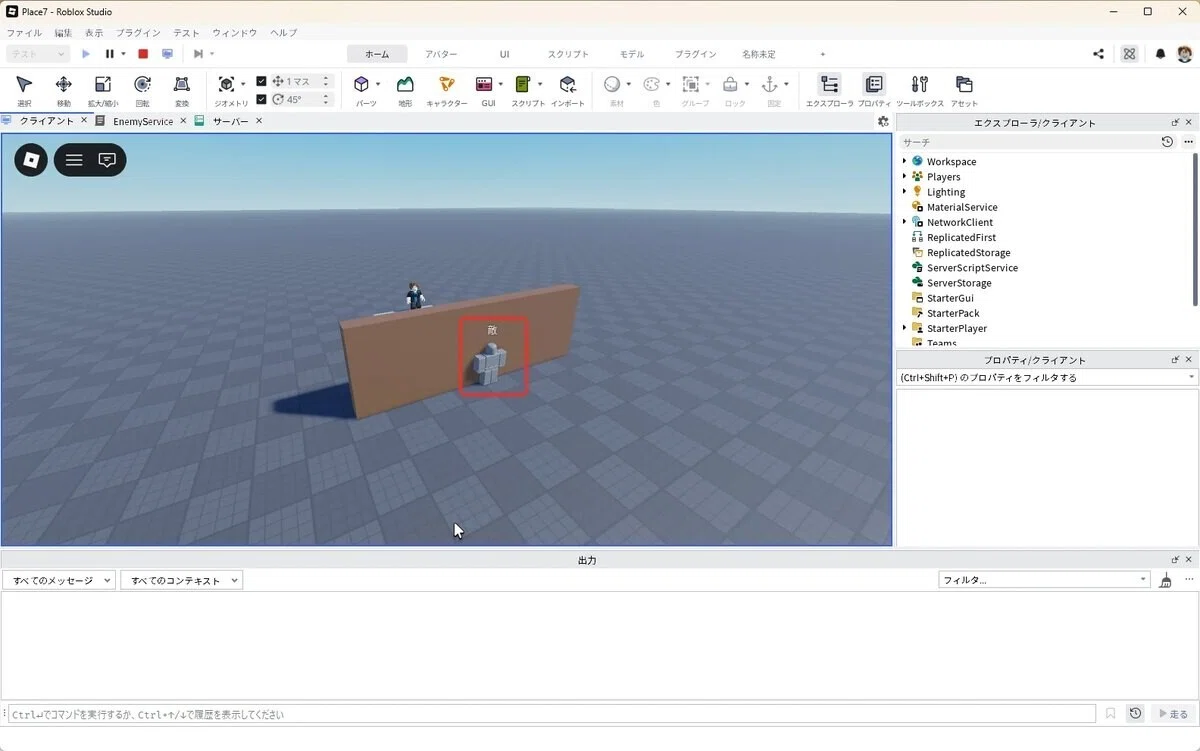Close the EnemyService tab
1200x751 pixels.
[184, 121]
